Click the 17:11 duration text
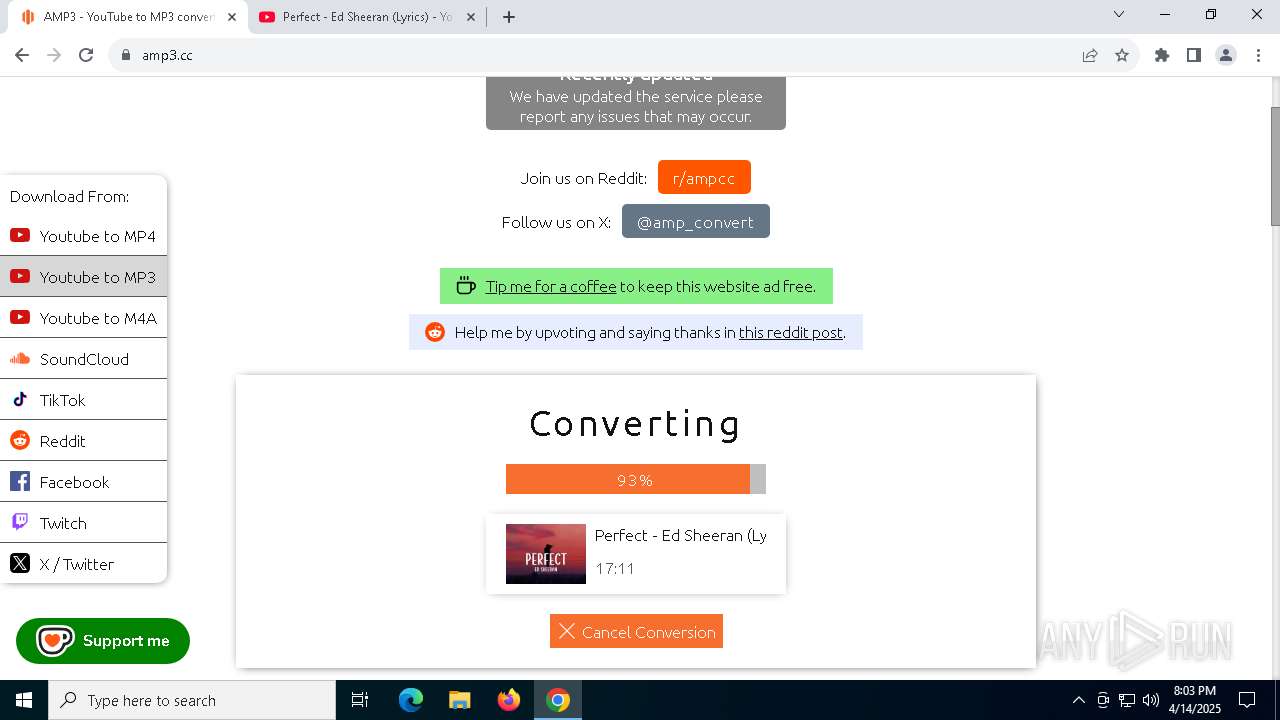Image resolution: width=1280 pixels, height=720 pixels. pos(615,569)
